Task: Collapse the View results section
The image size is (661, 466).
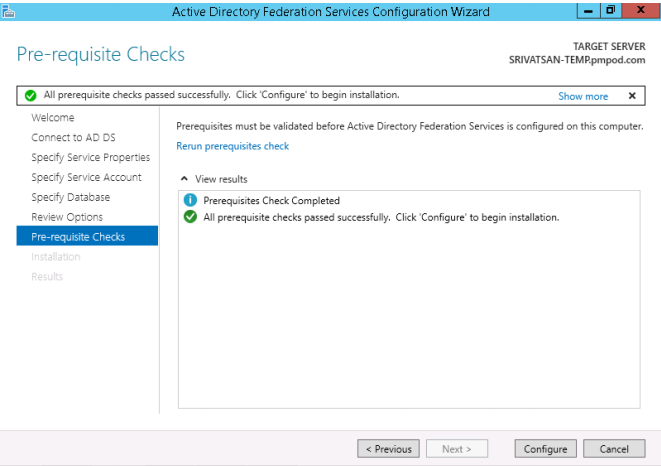Action: click(x=183, y=179)
